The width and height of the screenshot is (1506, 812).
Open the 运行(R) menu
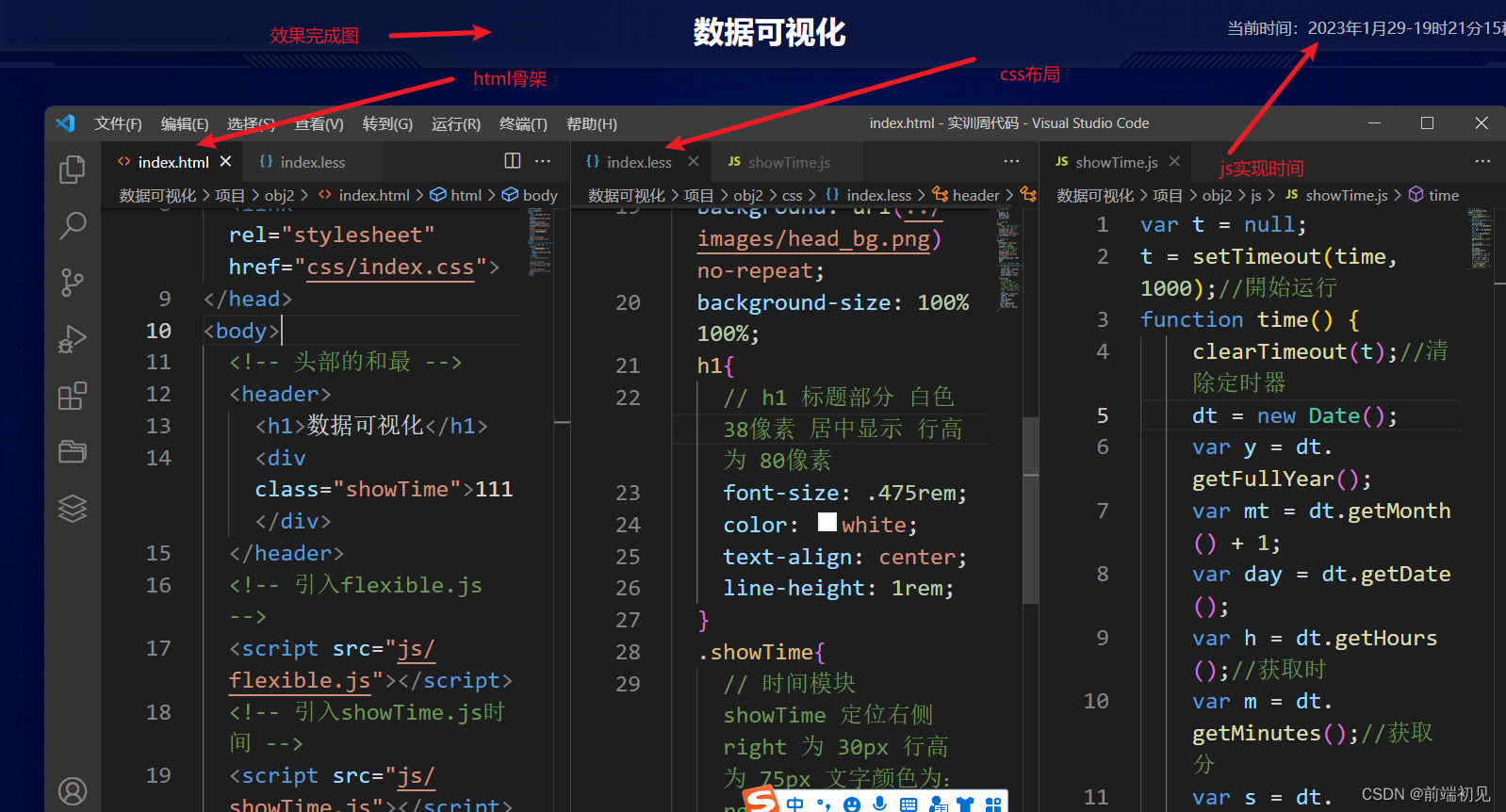pos(456,123)
